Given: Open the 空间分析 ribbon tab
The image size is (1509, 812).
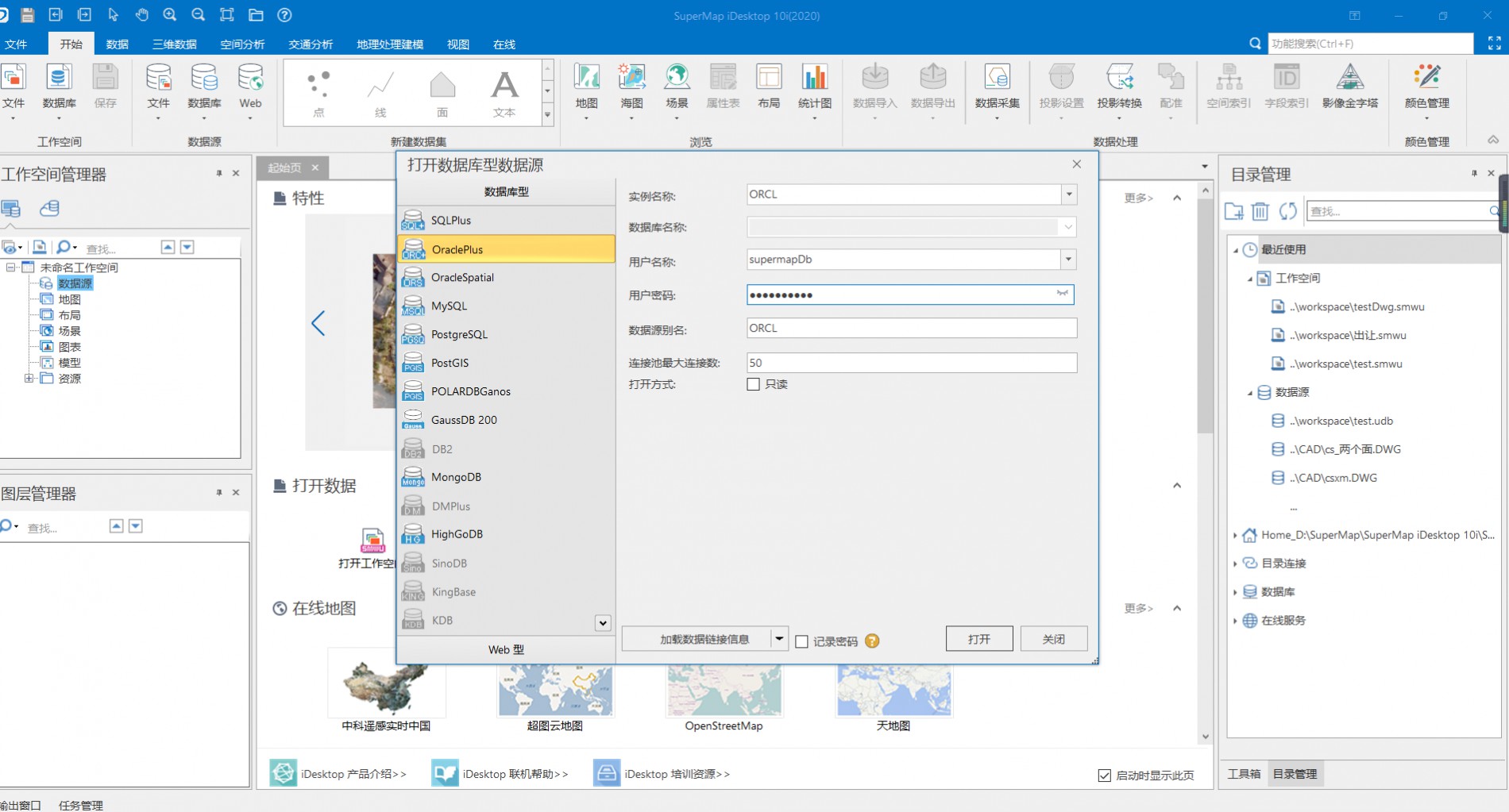Looking at the screenshot, I should [242, 44].
